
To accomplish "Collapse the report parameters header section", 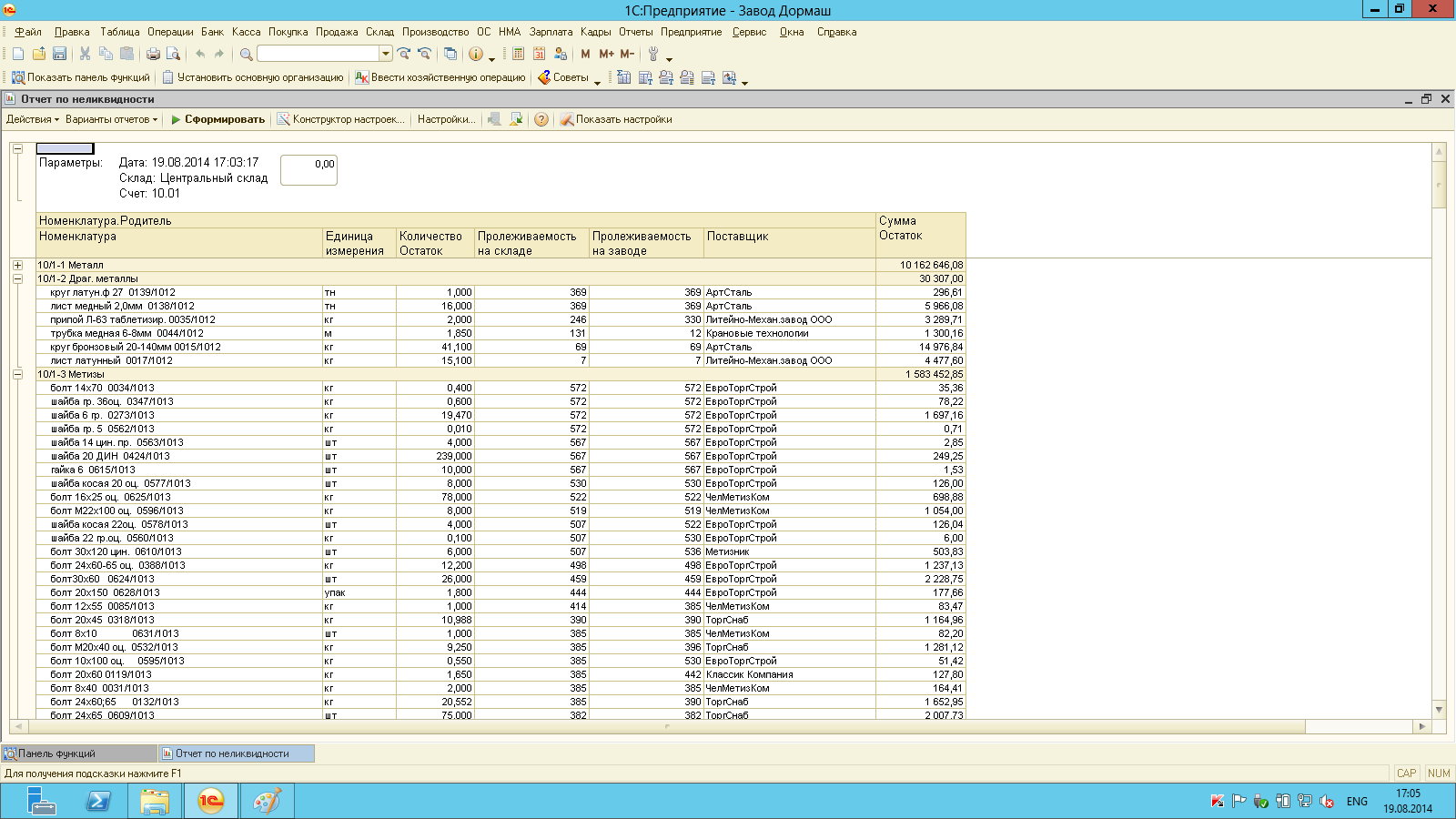I will [17, 148].
